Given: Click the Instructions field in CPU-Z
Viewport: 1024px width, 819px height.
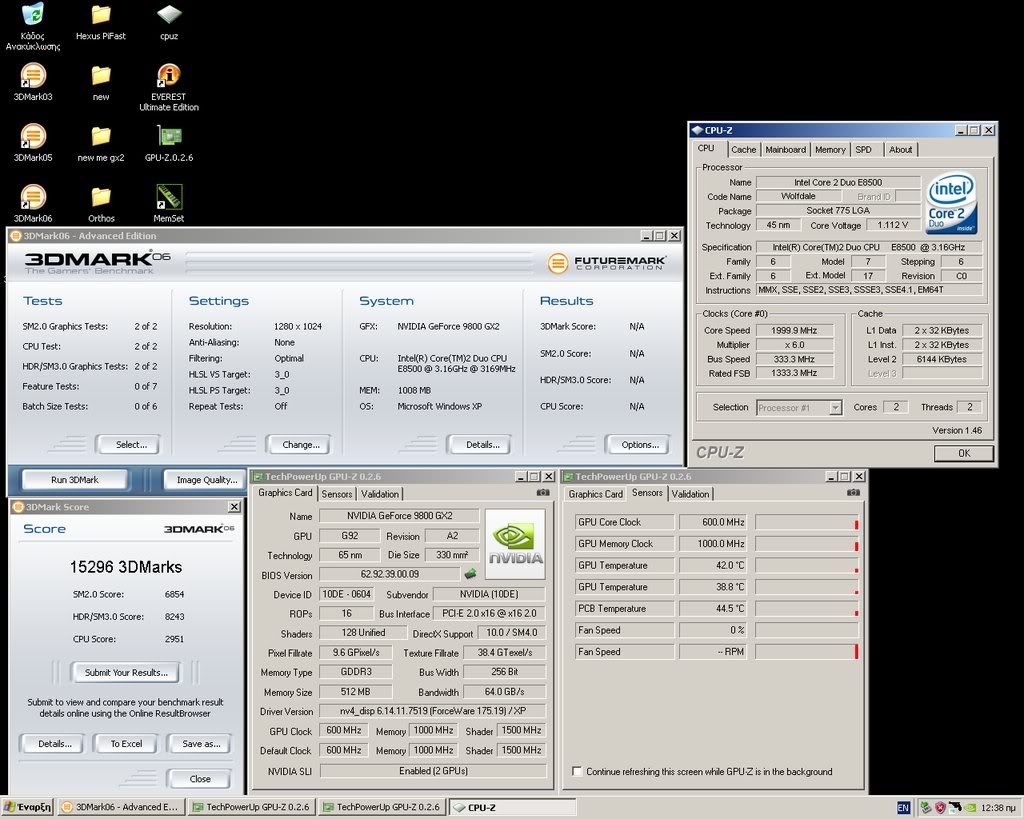Looking at the screenshot, I should [x=869, y=290].
